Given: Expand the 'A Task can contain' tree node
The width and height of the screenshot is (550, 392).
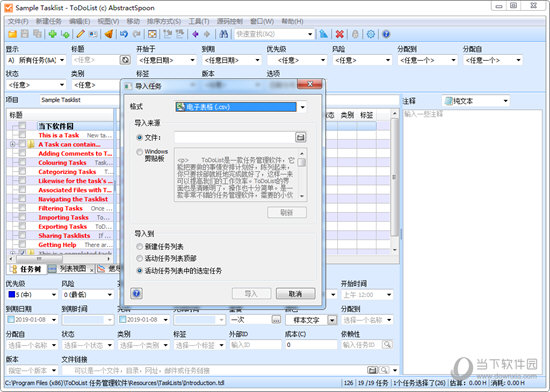Looking at the screenshot, I should 13,144.
